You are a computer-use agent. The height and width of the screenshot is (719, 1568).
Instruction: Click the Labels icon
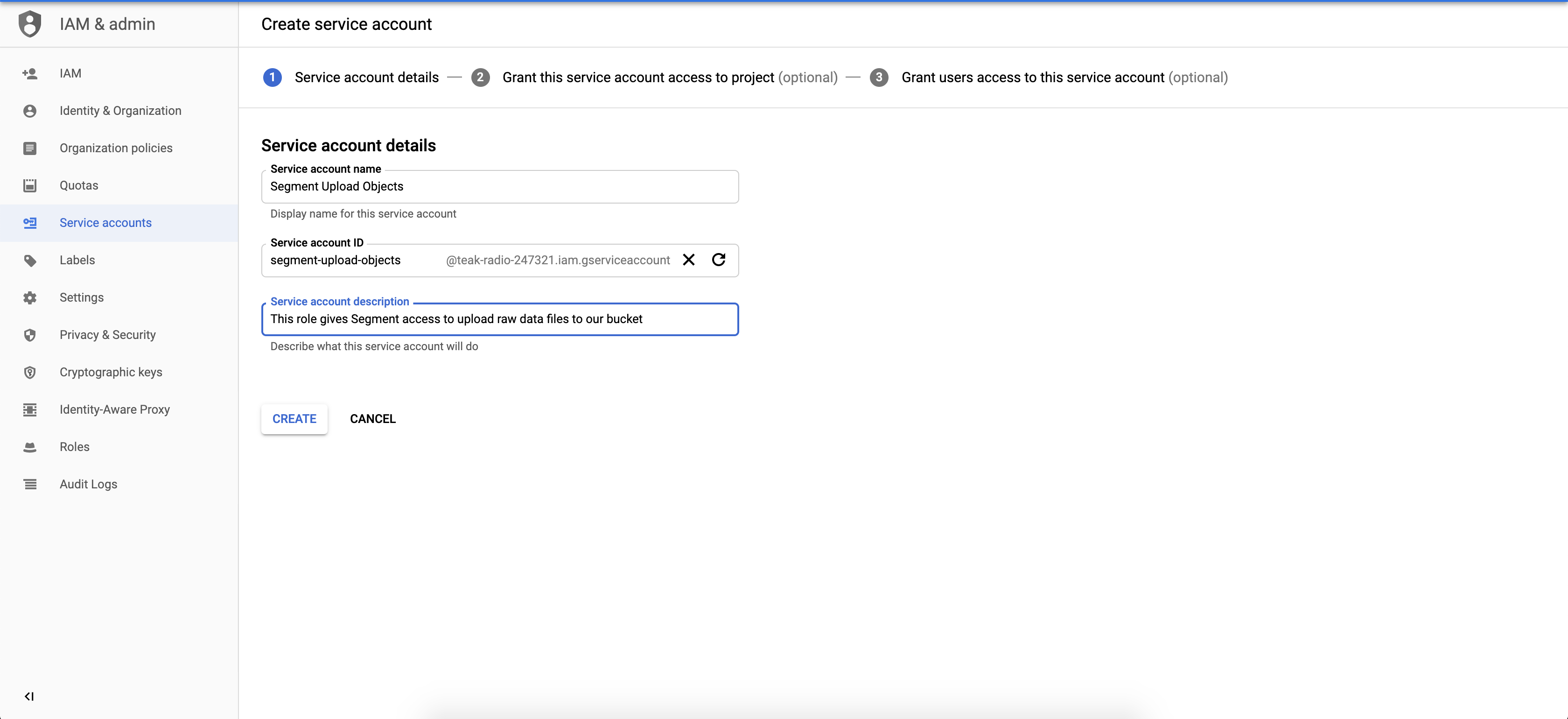click(30, 260)
